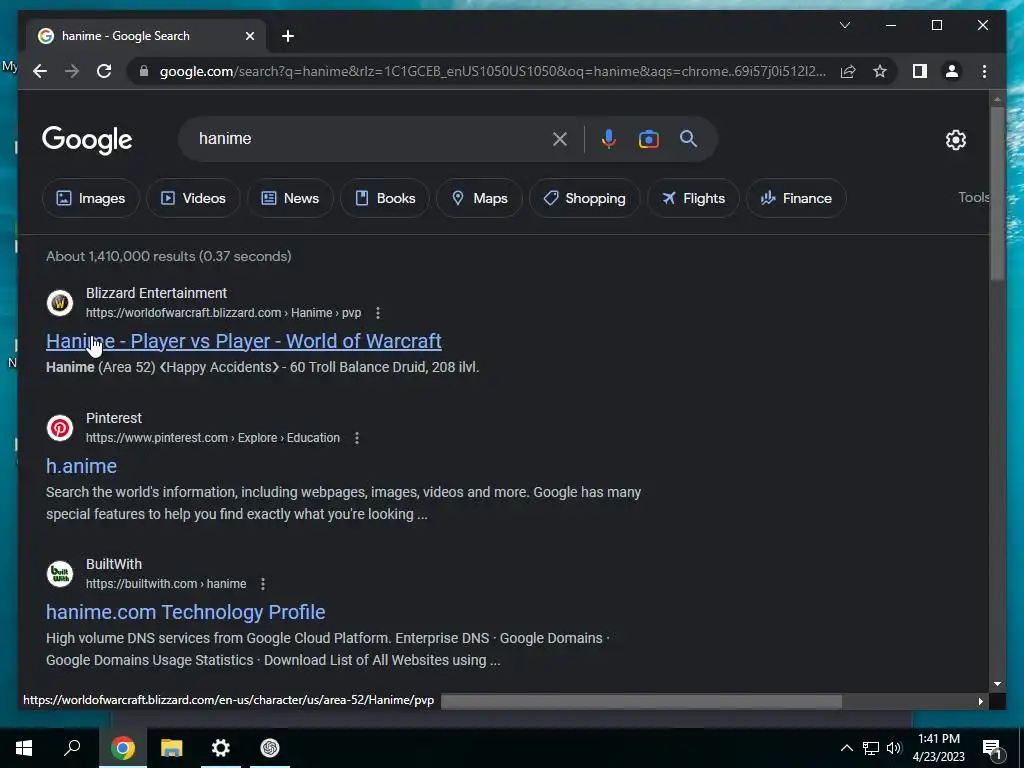Click into the hanime search field
Image resolution: width=1024 pixels, height=768 pixels.
pyautogui.click(x=369, y=138)
